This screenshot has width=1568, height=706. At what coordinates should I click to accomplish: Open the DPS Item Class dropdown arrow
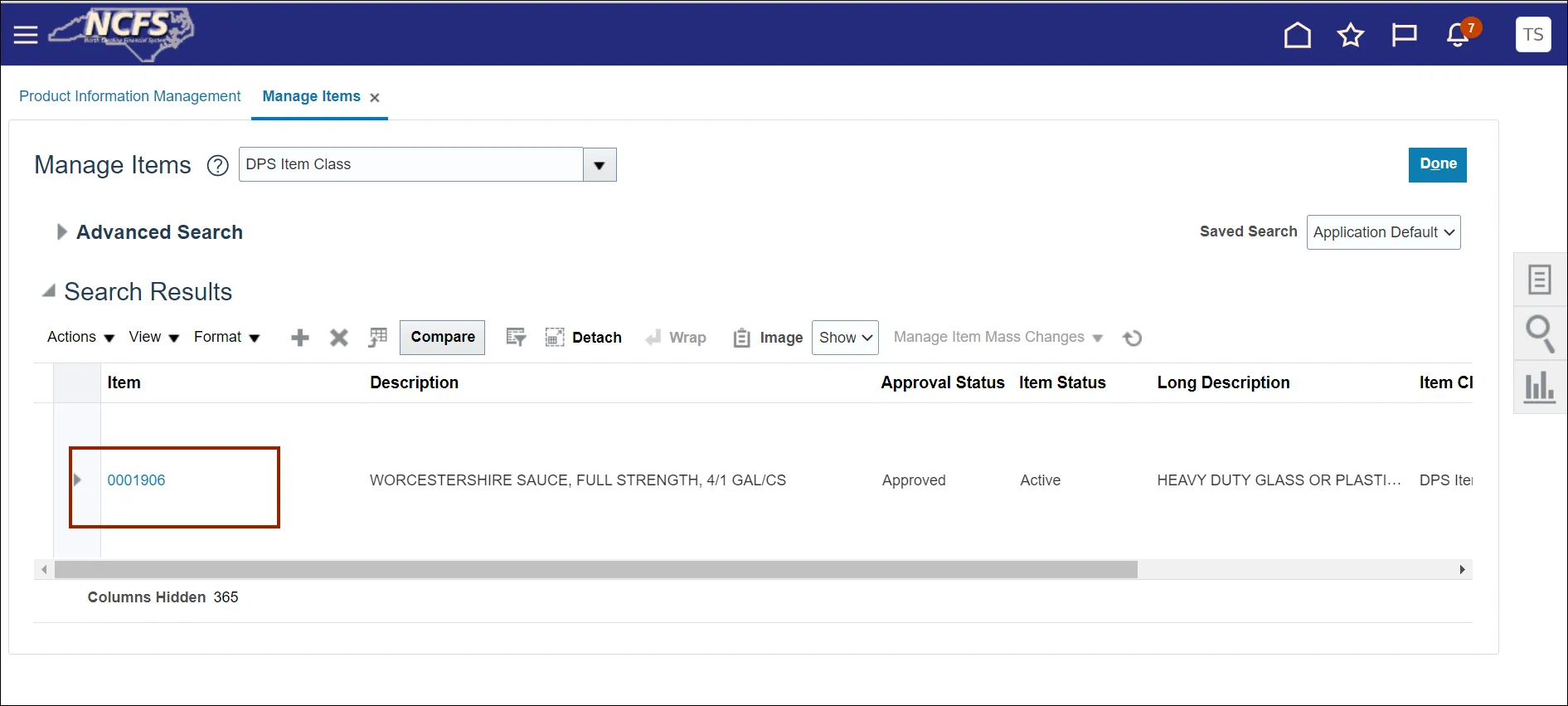600,165
